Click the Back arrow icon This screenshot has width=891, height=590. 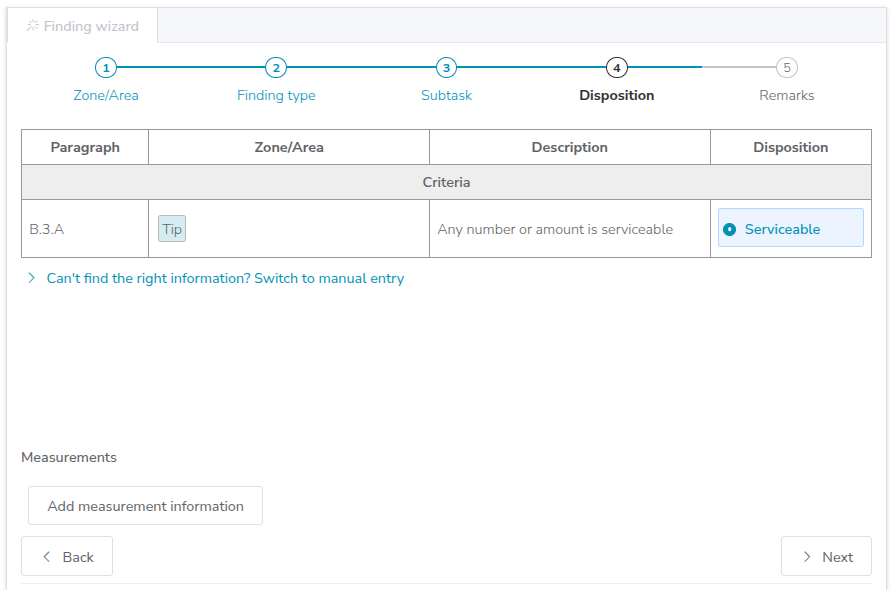coord(44,557)
